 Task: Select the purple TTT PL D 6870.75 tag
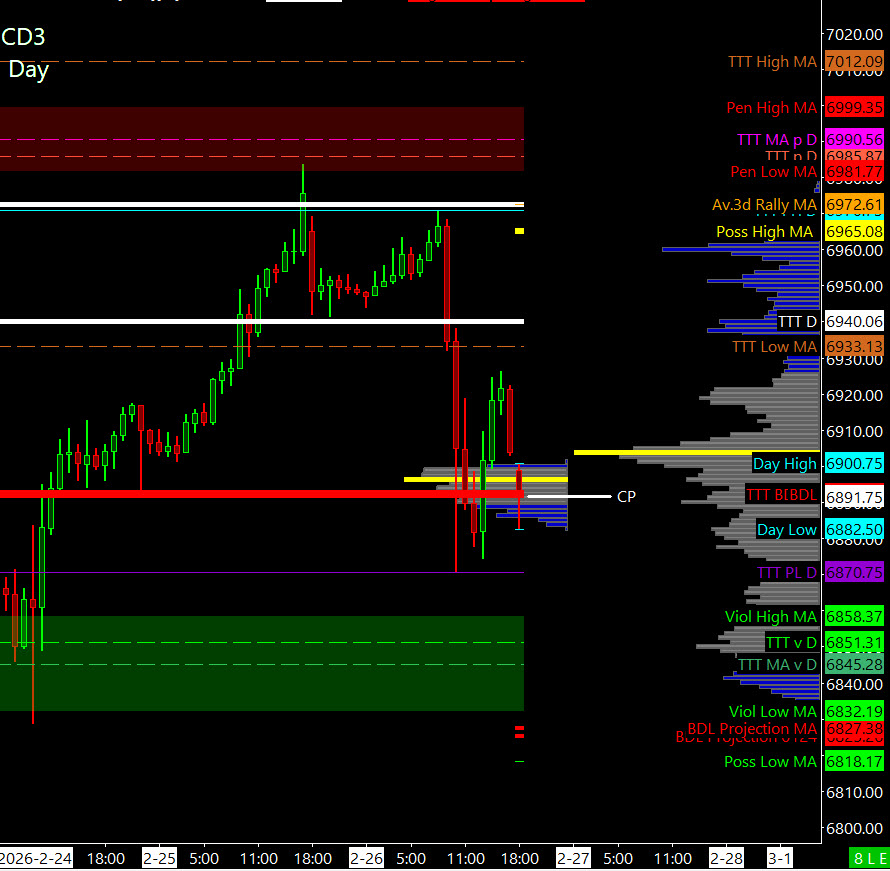coord(854,573)
